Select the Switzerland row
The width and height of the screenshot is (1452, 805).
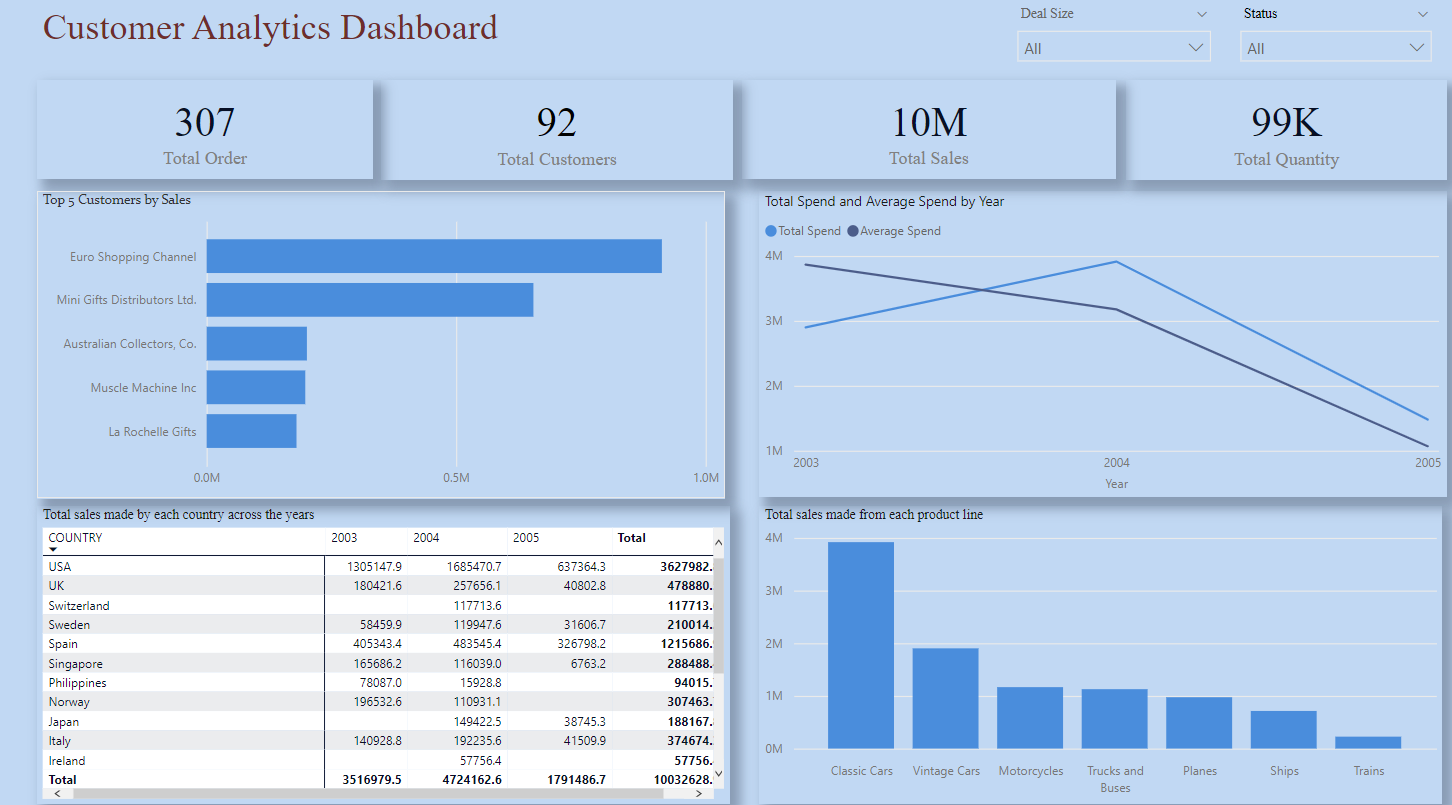[378, 605]
